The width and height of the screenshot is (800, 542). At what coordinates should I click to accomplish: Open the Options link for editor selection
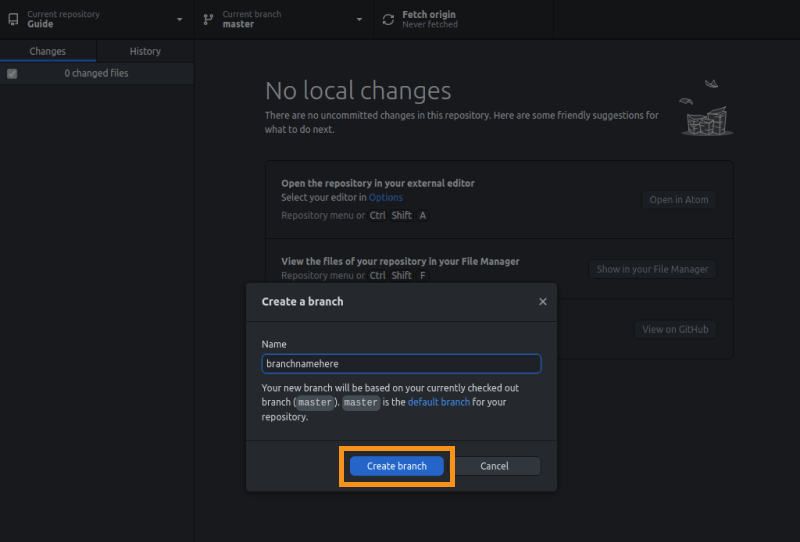[386, 198]
